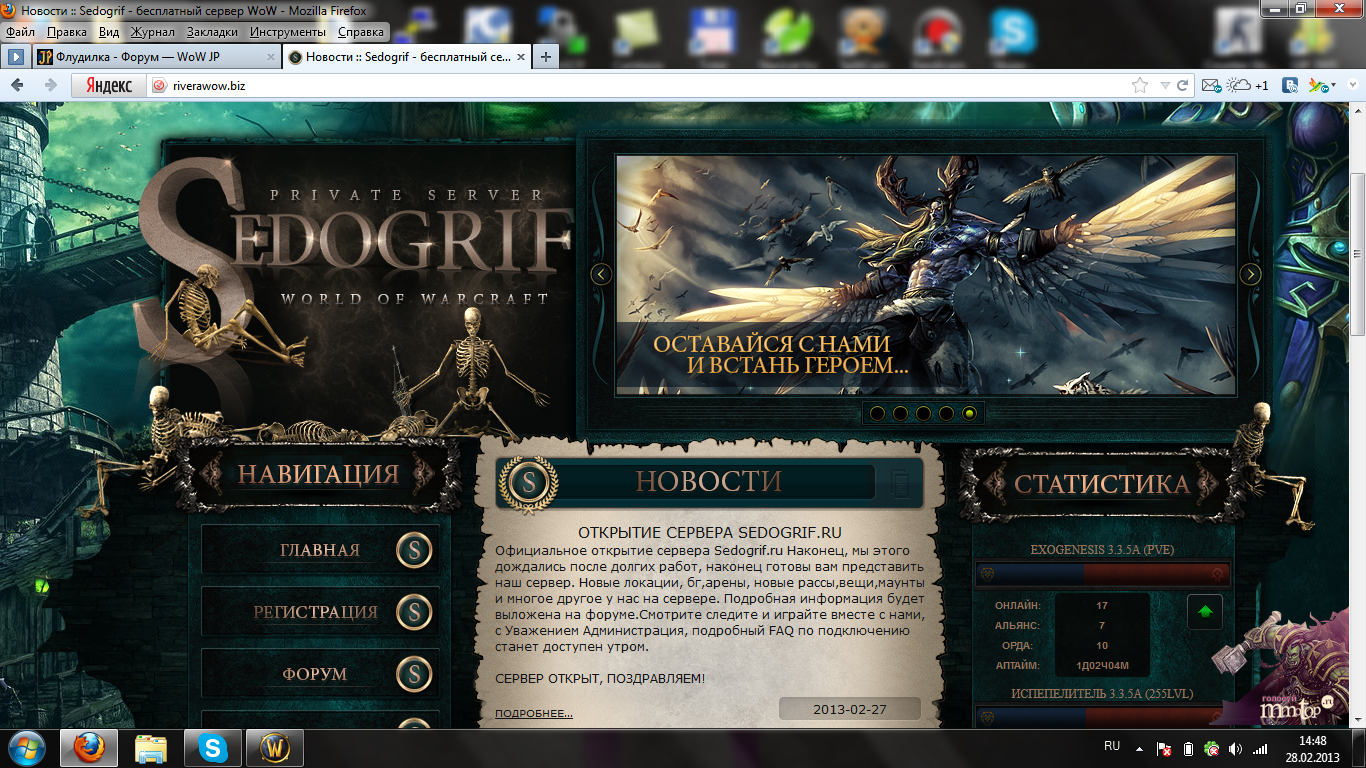
Task: Open Skype from the taskbar
Action: [x=213, y=748]
